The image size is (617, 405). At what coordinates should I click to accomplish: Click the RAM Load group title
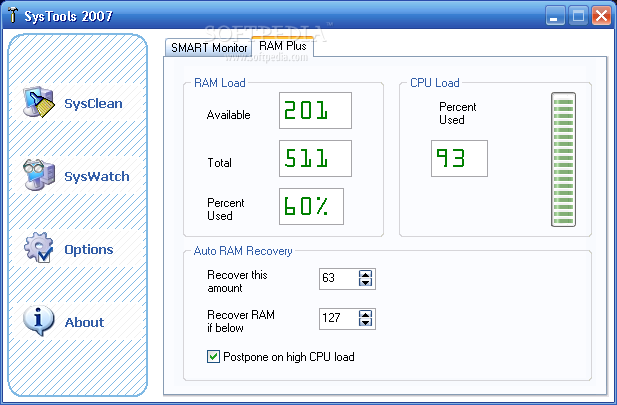click(220, 83)
